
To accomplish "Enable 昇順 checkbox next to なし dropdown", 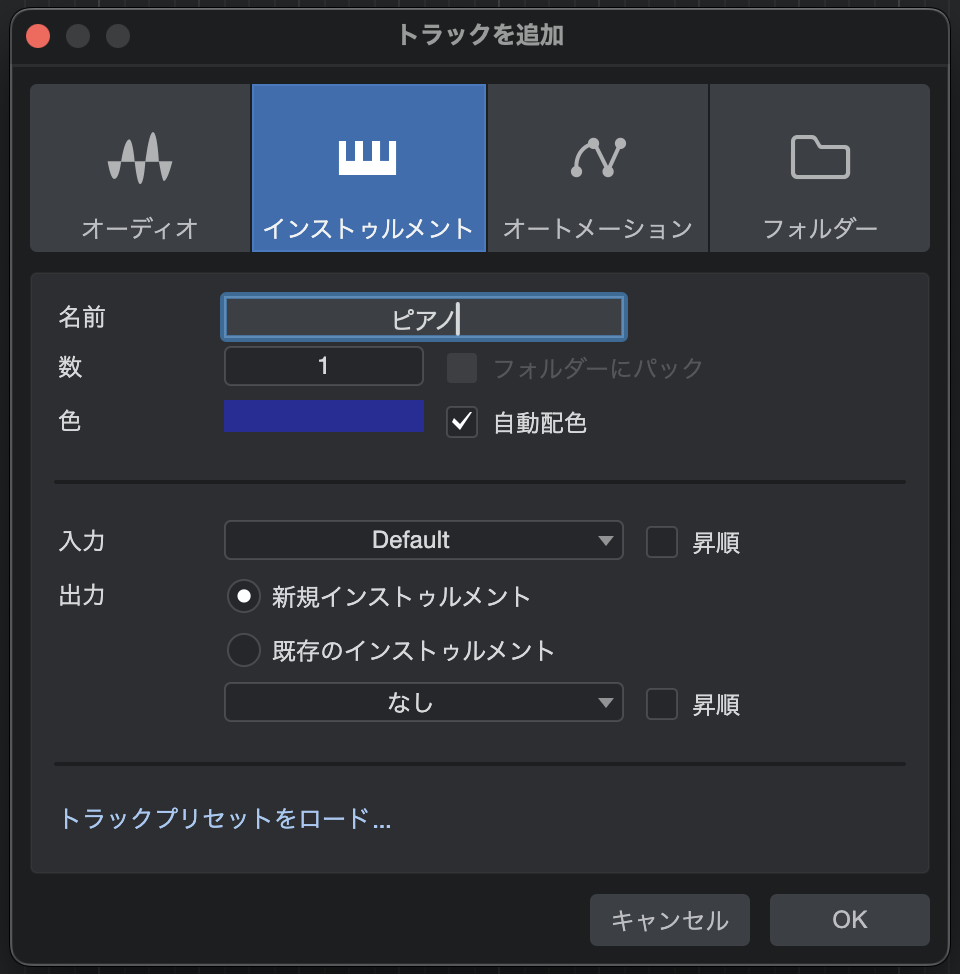I will (662, 704).
